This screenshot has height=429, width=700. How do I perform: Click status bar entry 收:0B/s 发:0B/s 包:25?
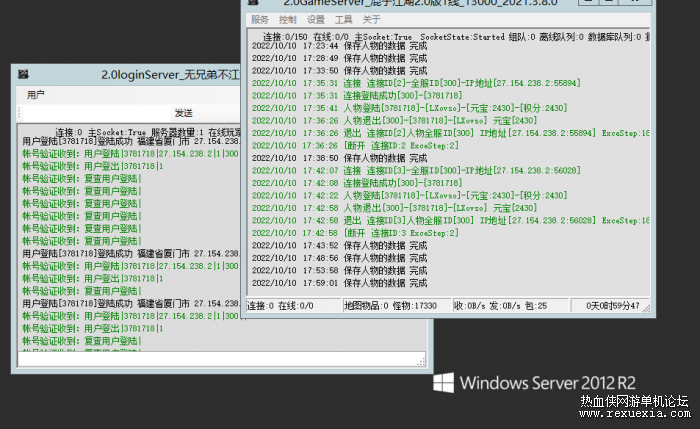point(500,306)
